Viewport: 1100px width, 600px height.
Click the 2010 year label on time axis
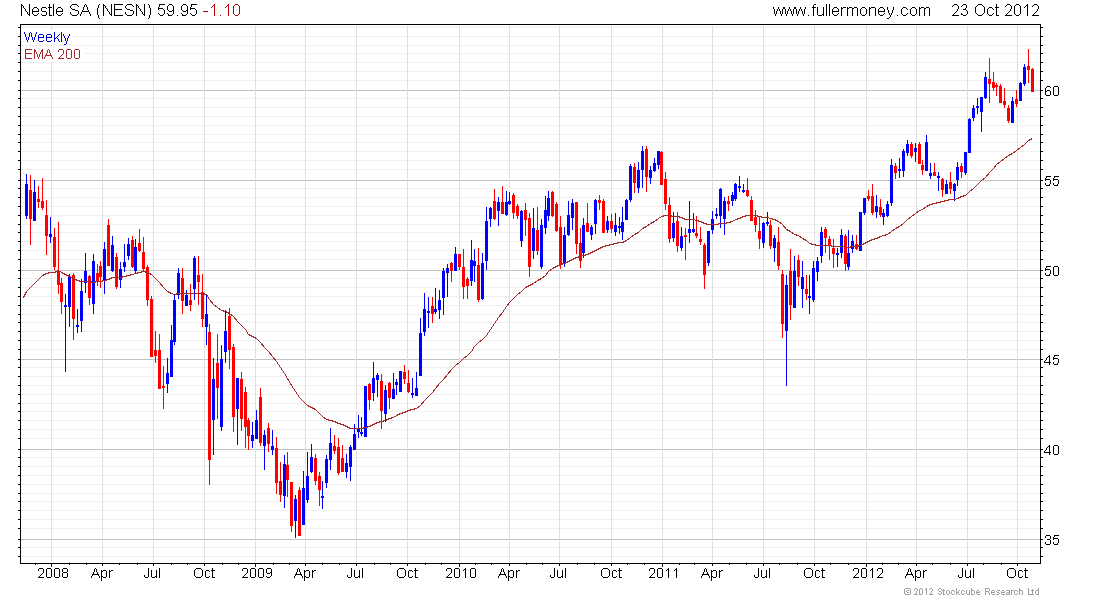460,573
